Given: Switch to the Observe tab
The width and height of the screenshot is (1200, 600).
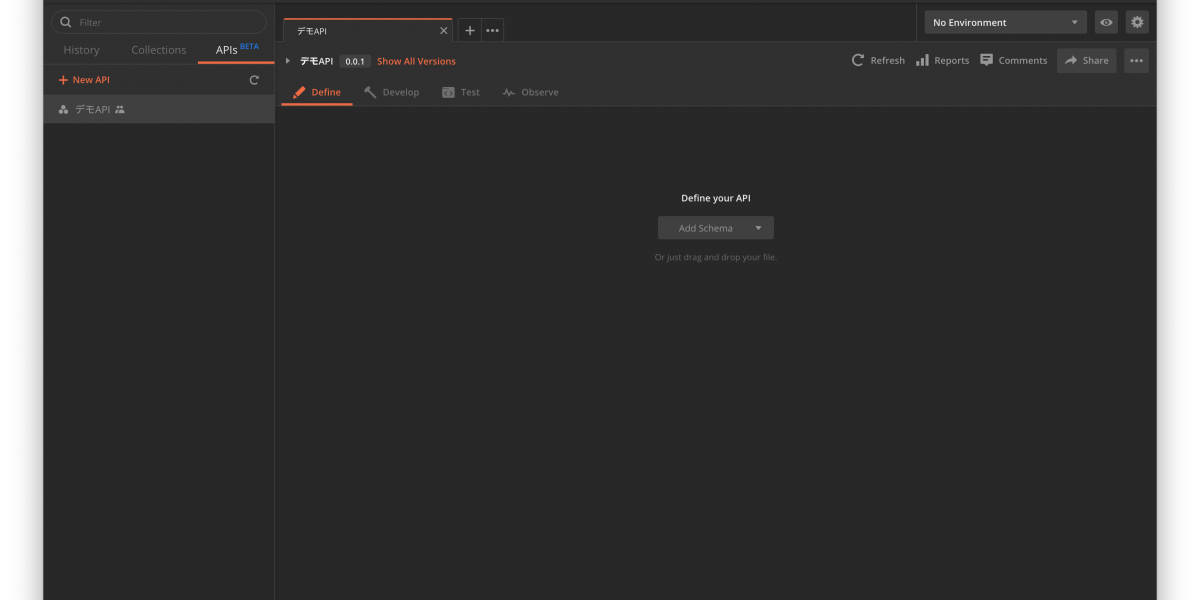Looking at the screenshot, I should (x=530, y=92).
